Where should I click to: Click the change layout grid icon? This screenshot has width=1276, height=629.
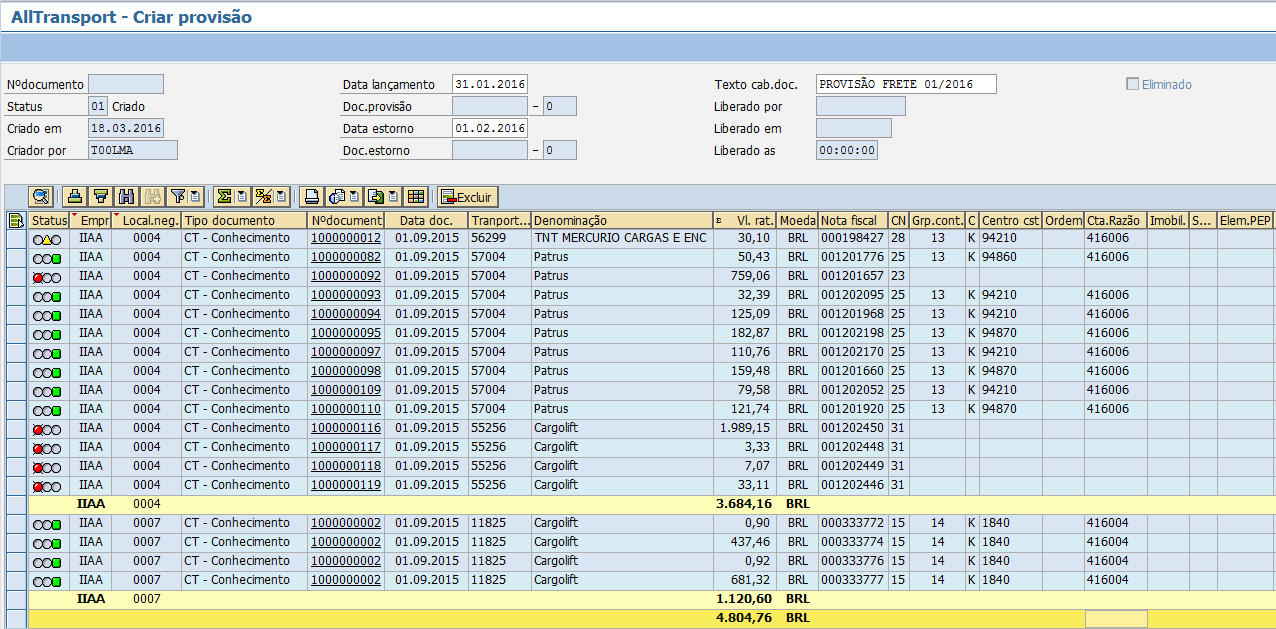click(x=416, y=197)
